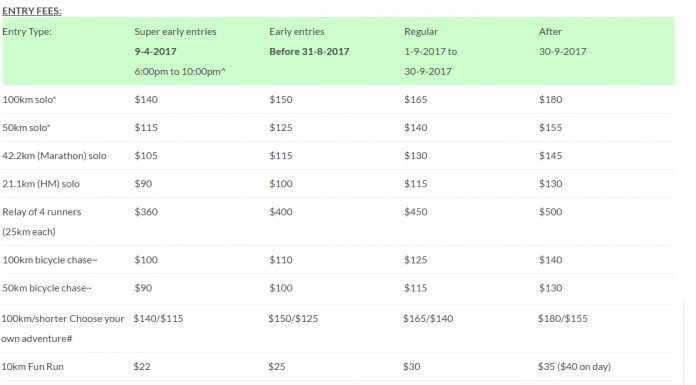This screenshot has width=696, height=385.
Task: Select the Super early entries column header
Action: point(175,32)
